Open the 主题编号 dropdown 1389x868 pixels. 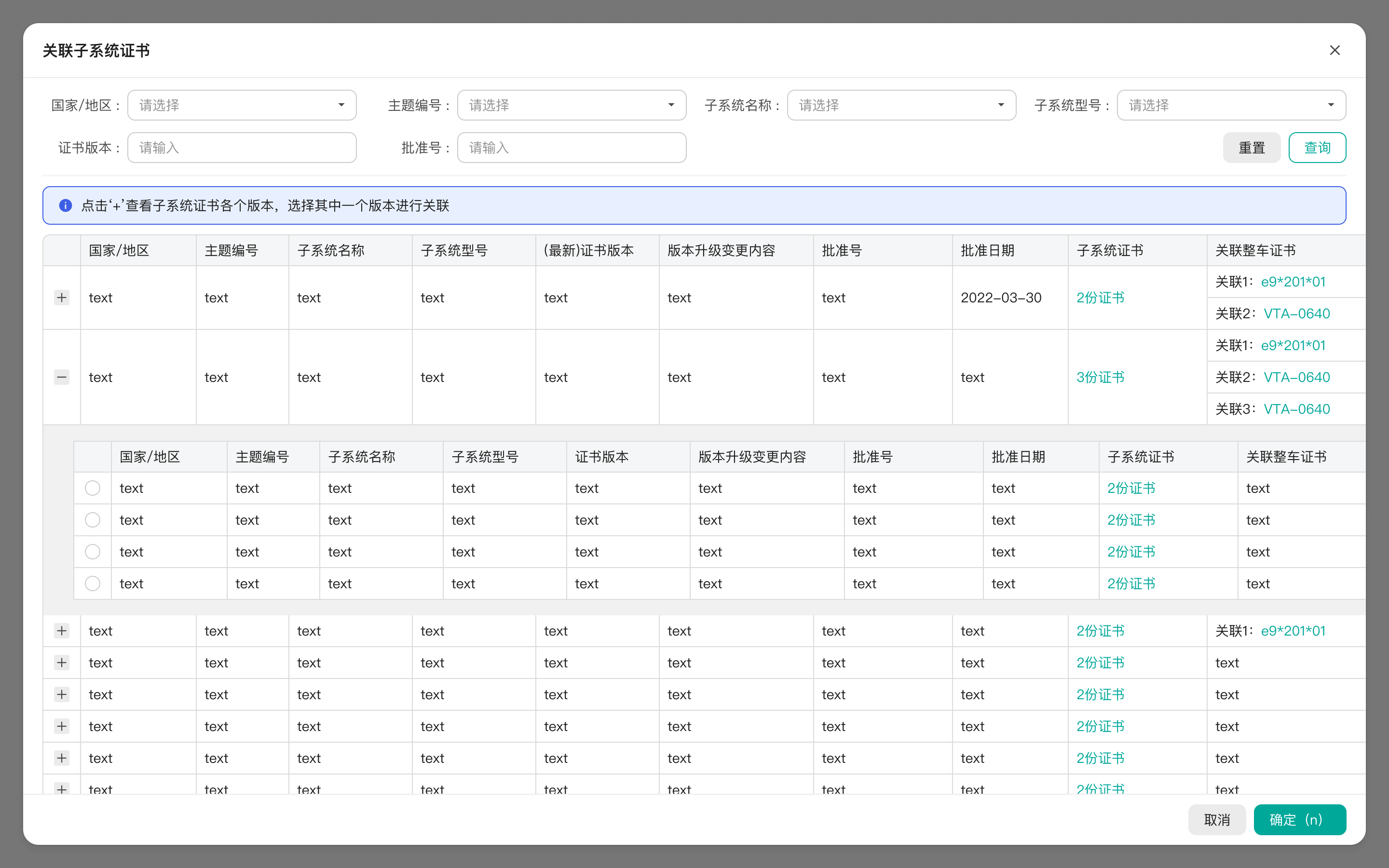coord(572,105)
